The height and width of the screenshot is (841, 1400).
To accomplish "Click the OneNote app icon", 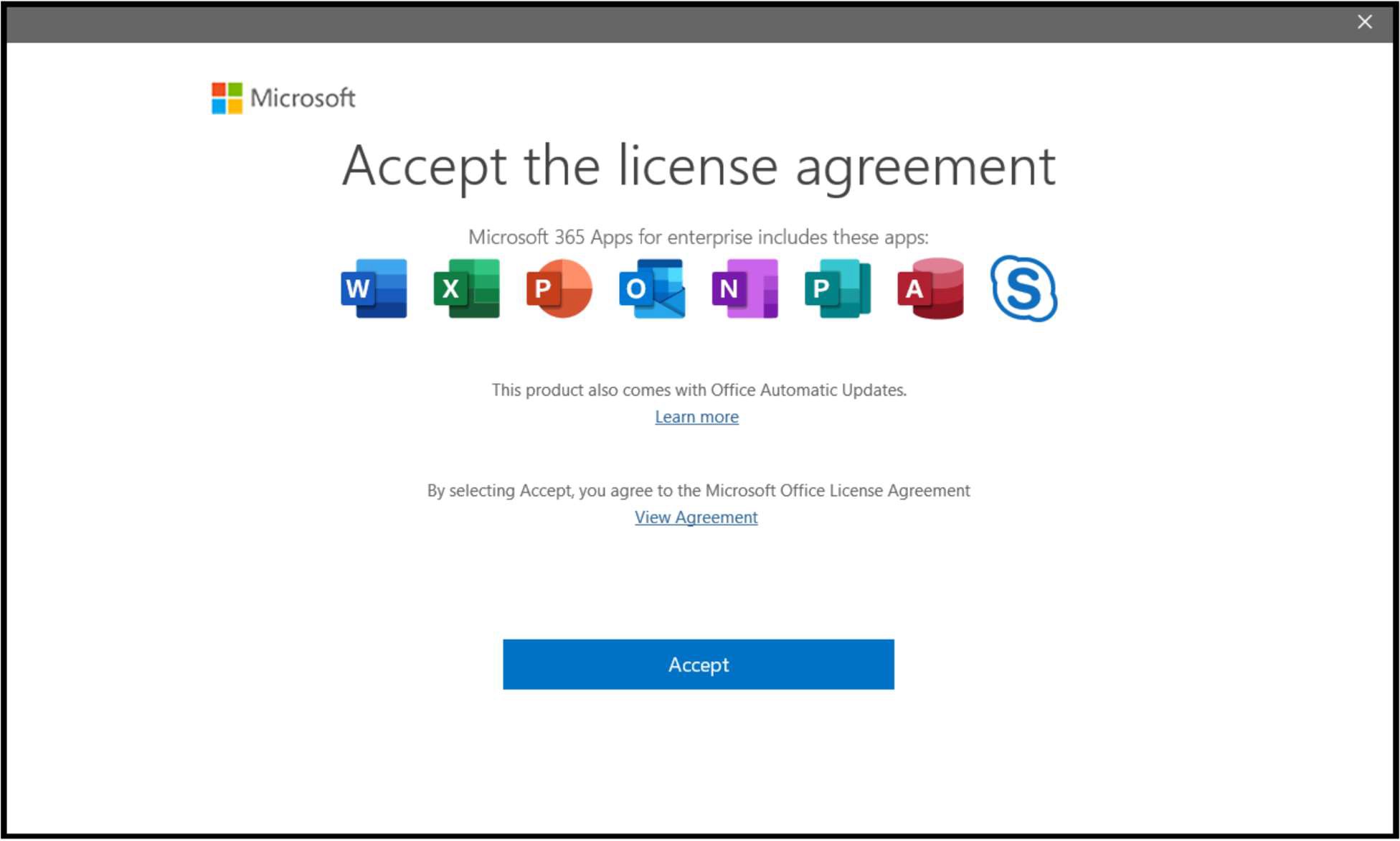I will click(744, 288).
